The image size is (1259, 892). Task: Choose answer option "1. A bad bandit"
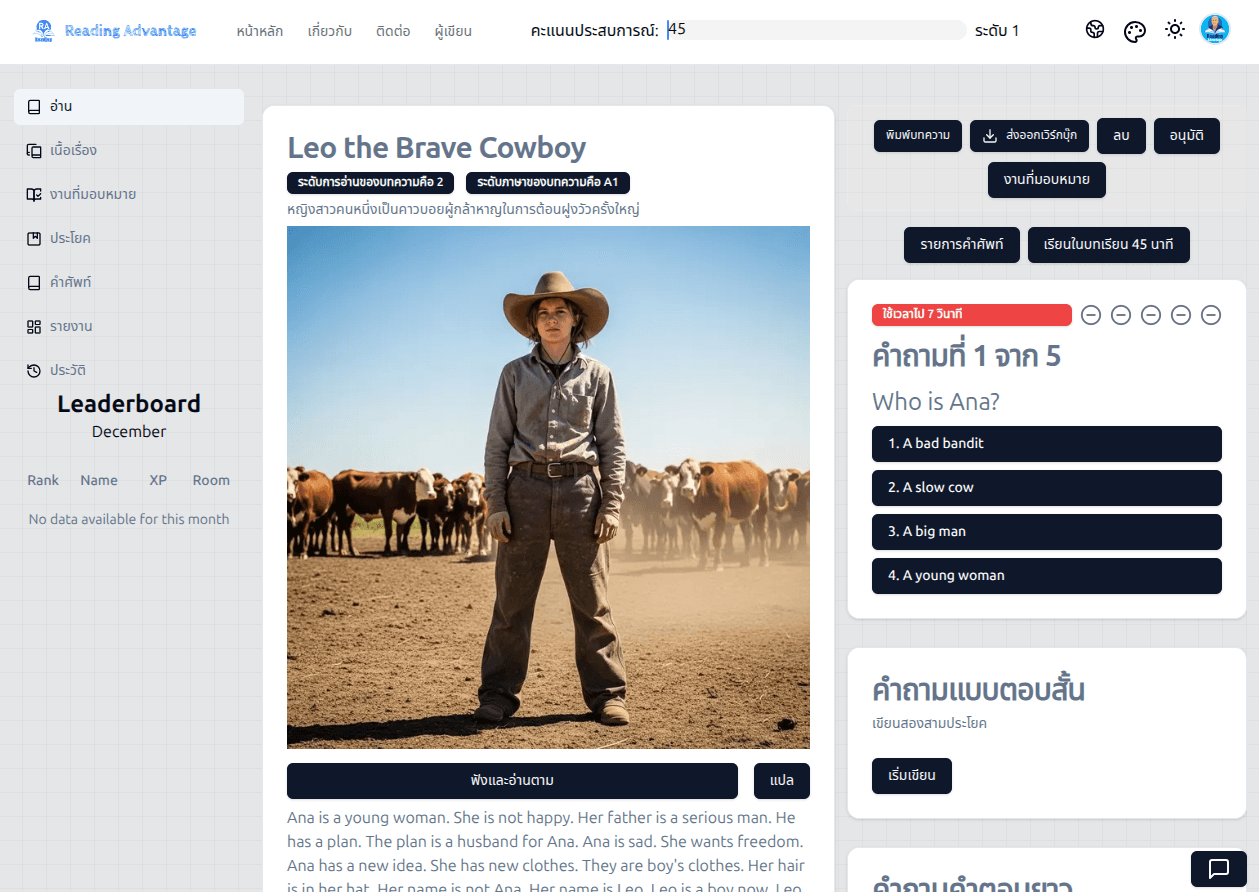coord(1046,444)
